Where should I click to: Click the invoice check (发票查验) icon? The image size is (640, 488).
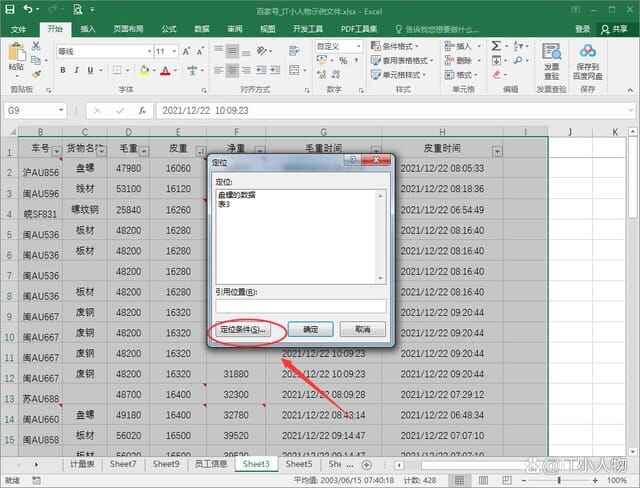click(x=551, y=58)
